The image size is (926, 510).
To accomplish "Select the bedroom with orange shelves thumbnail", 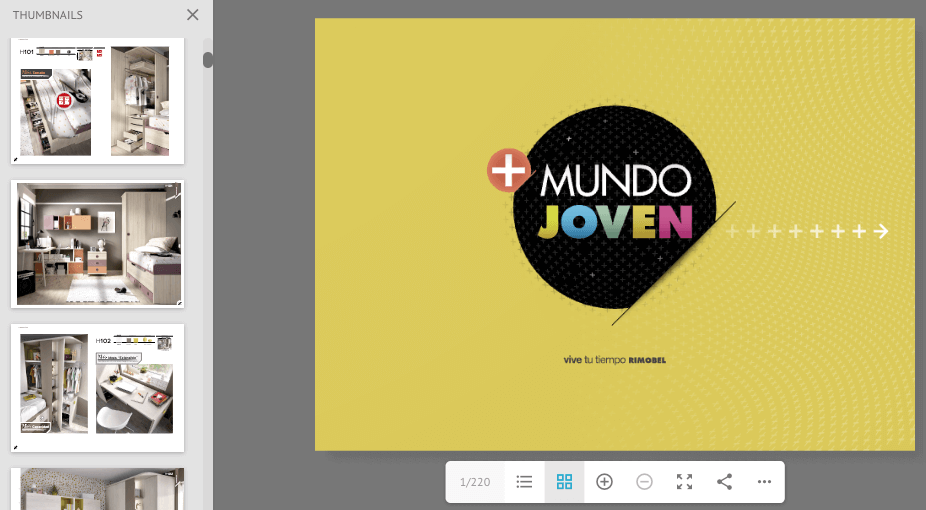I will click(x=97, y=244).
